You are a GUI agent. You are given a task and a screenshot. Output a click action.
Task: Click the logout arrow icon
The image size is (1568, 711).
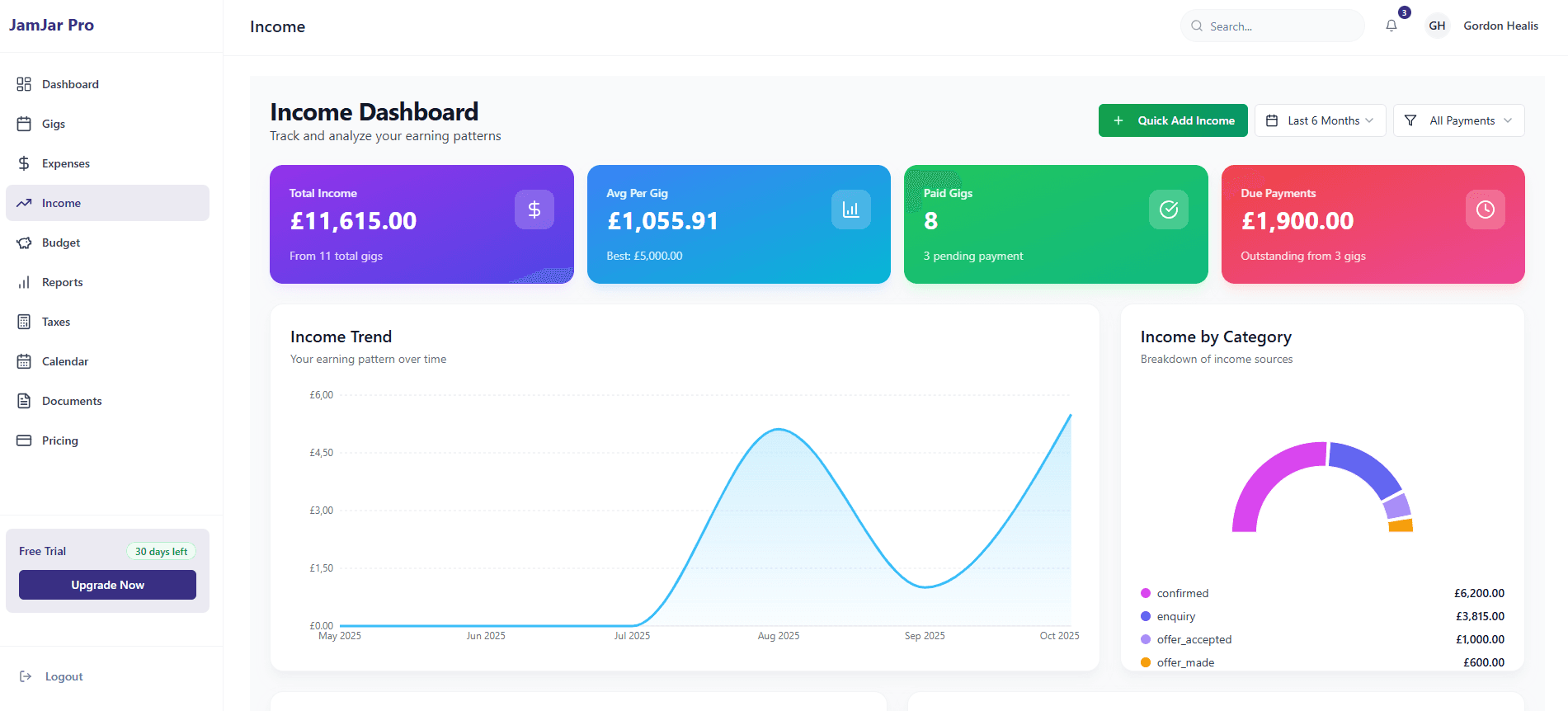(26, 676)
